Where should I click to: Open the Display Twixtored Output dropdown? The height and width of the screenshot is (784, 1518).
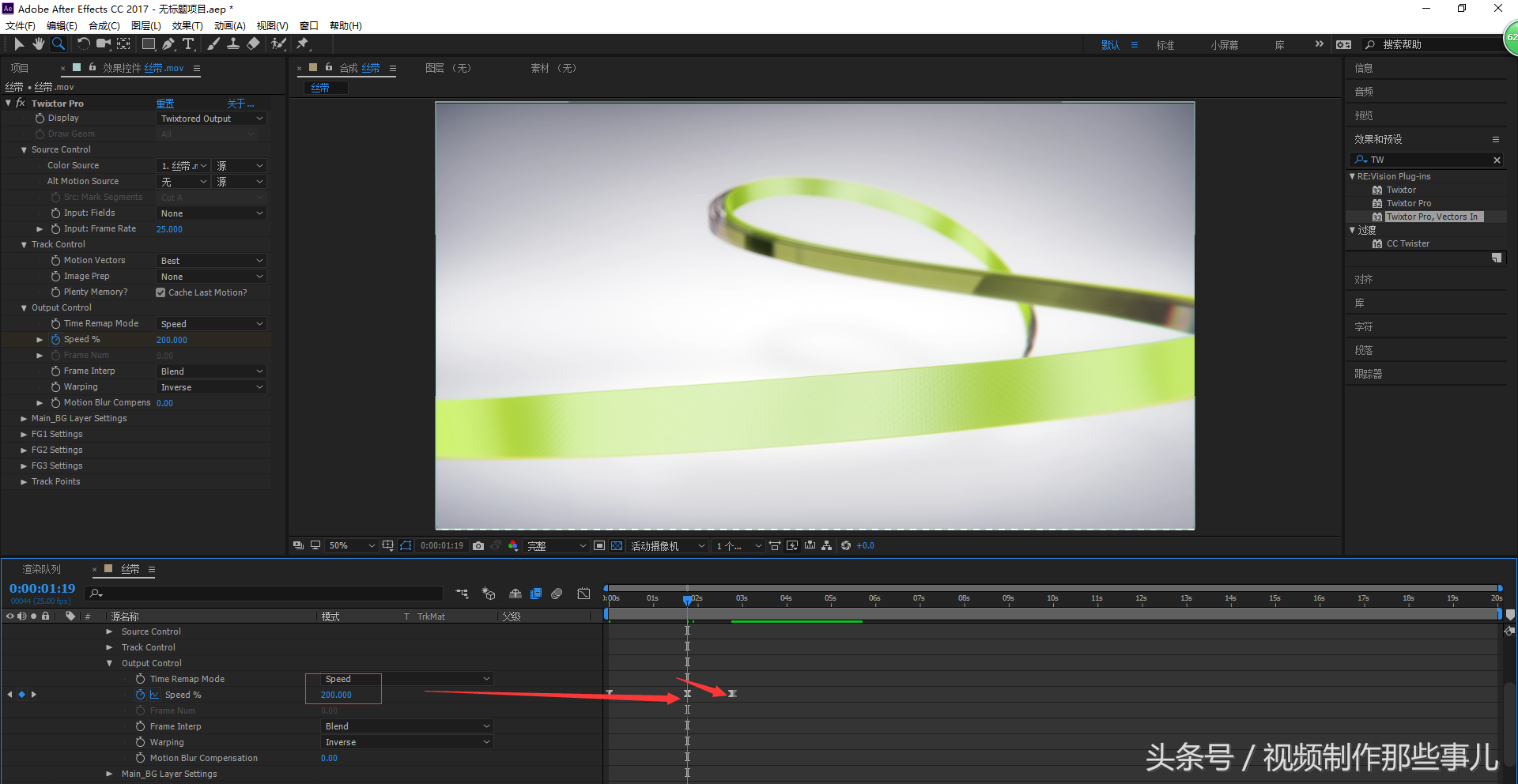[x=211, y=119]
